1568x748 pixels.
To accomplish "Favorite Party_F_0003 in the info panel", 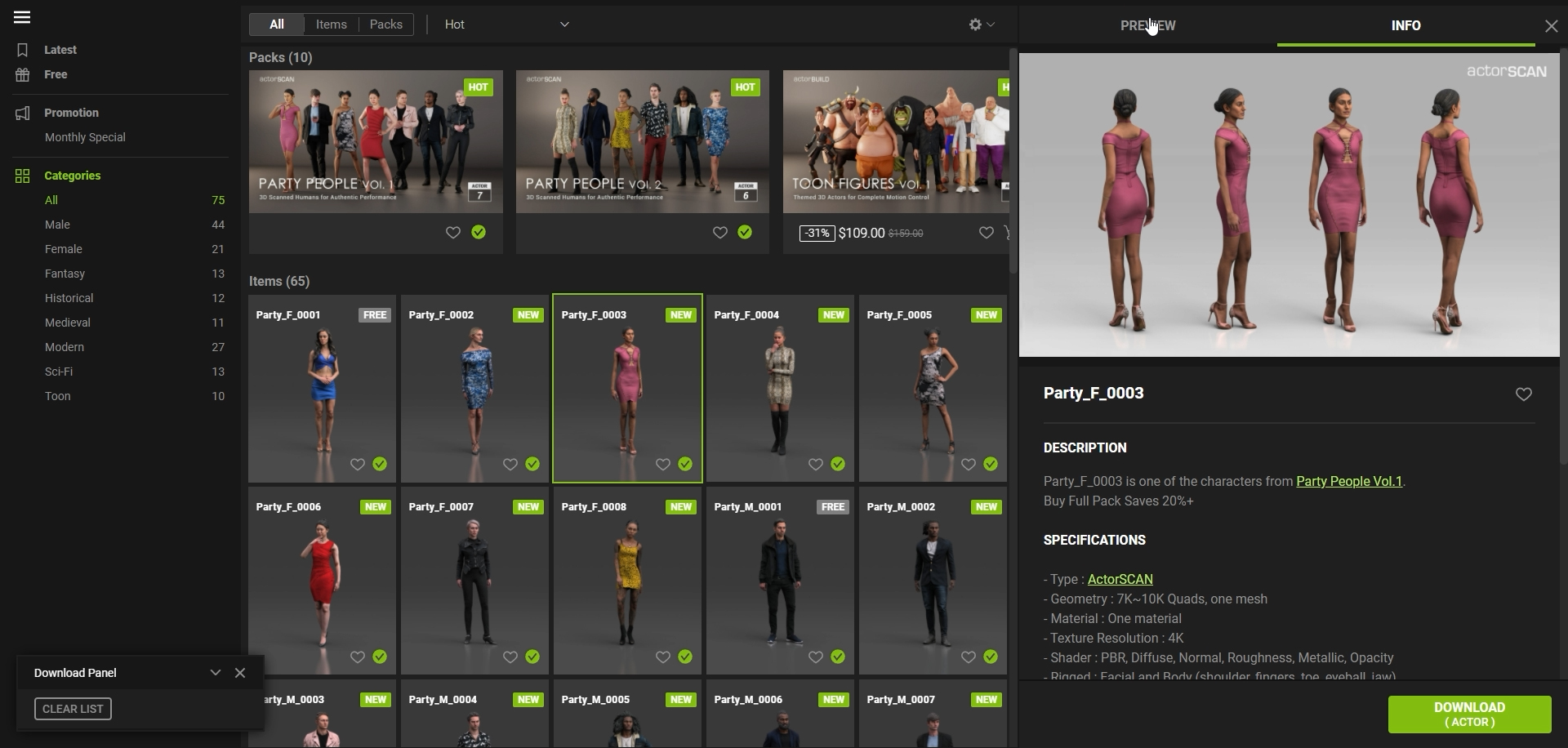I will click(1524, 394).
